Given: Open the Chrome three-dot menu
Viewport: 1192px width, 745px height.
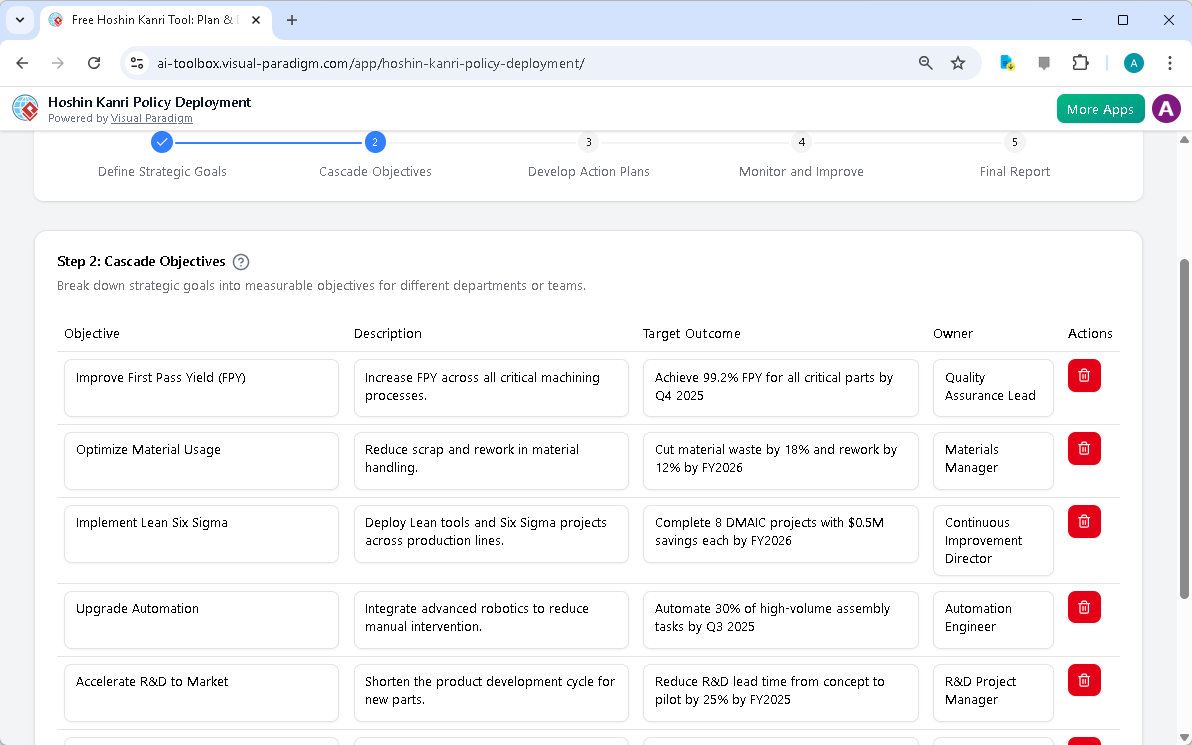Looking at the screenshot, I should (1170, 62).
